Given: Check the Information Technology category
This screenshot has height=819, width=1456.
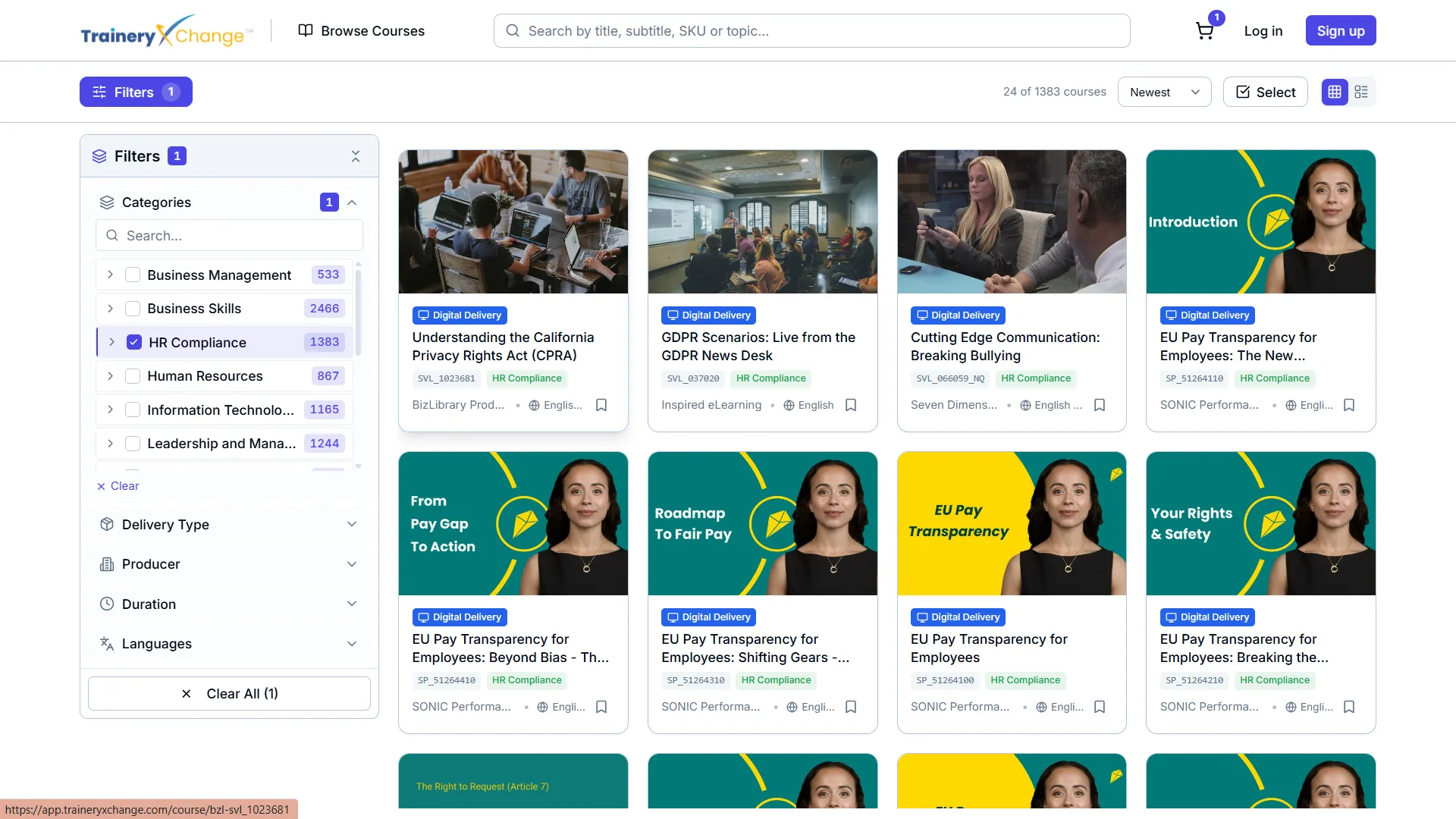Looking at the screenshot, I should (133, 410).
